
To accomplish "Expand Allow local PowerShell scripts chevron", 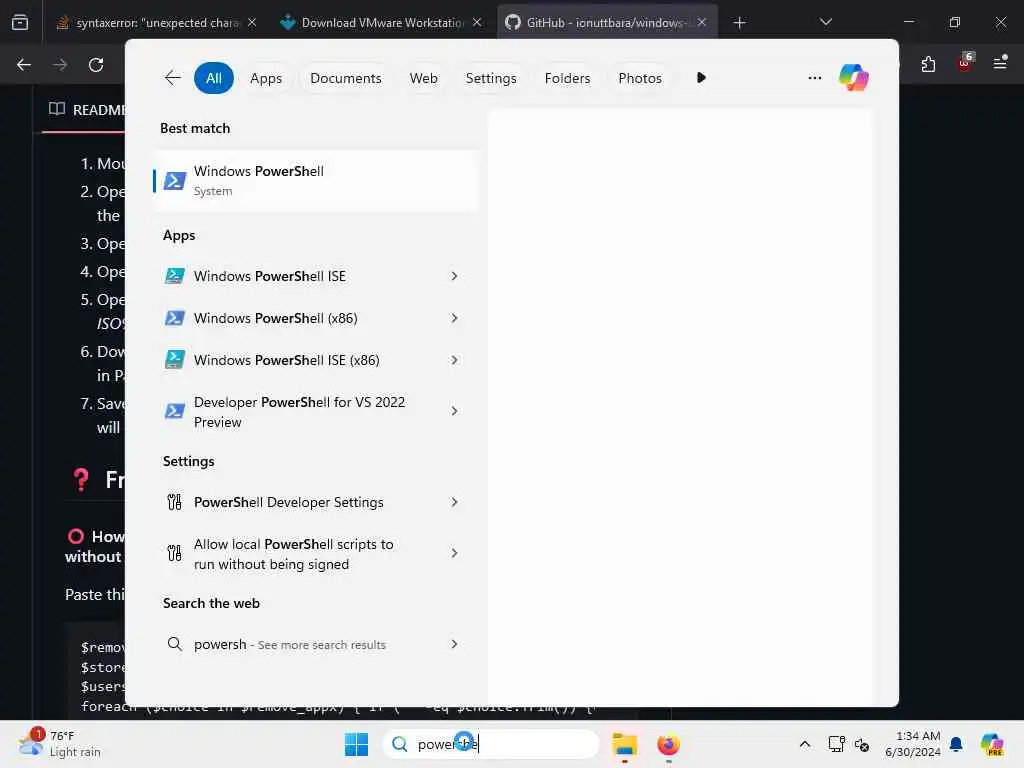I will tap(454, 553).
